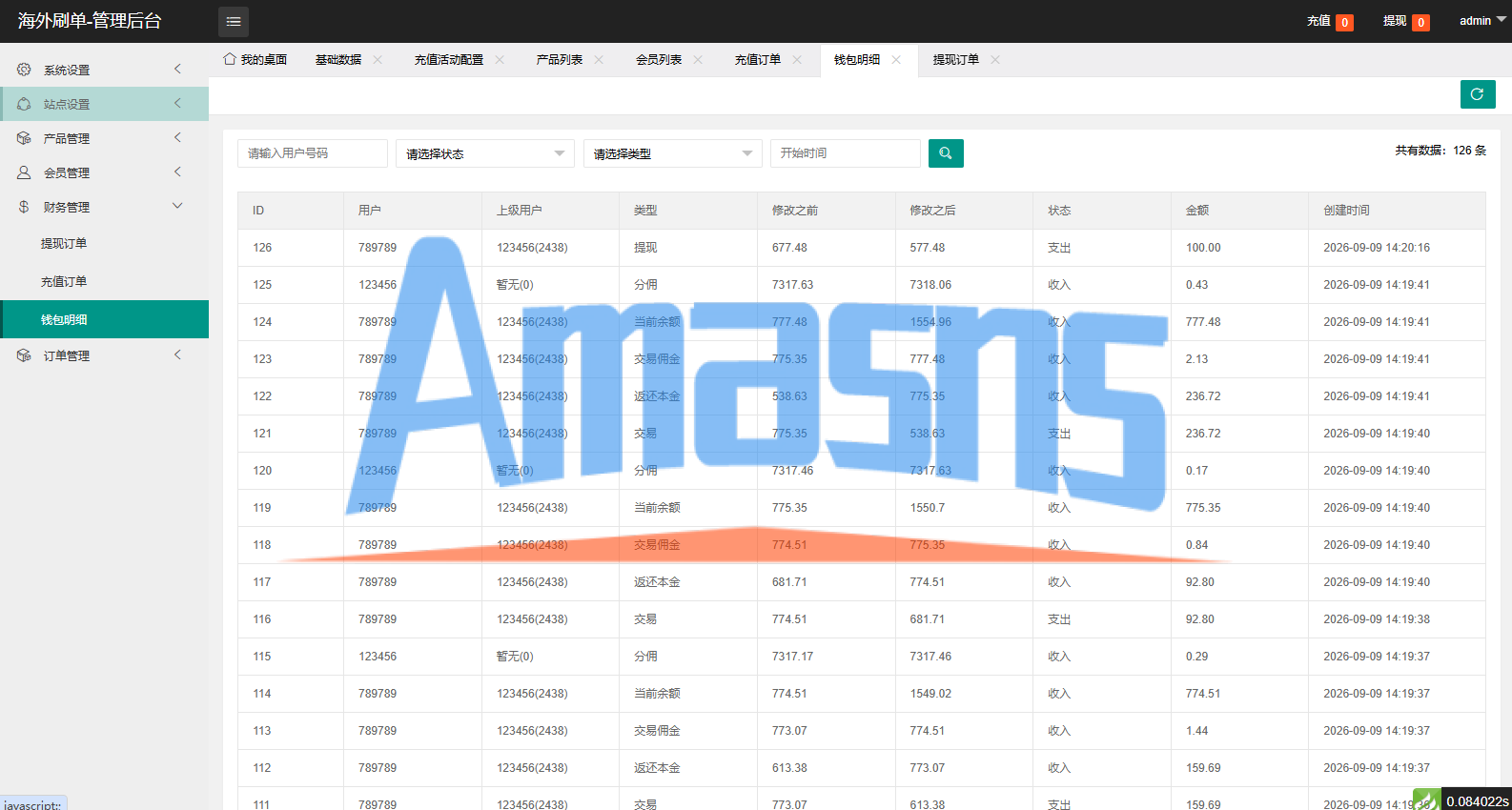Viewport: 1512px width, 810px height.
Task: Close the 提现订单 tab
Action: [x=995, y=59]
